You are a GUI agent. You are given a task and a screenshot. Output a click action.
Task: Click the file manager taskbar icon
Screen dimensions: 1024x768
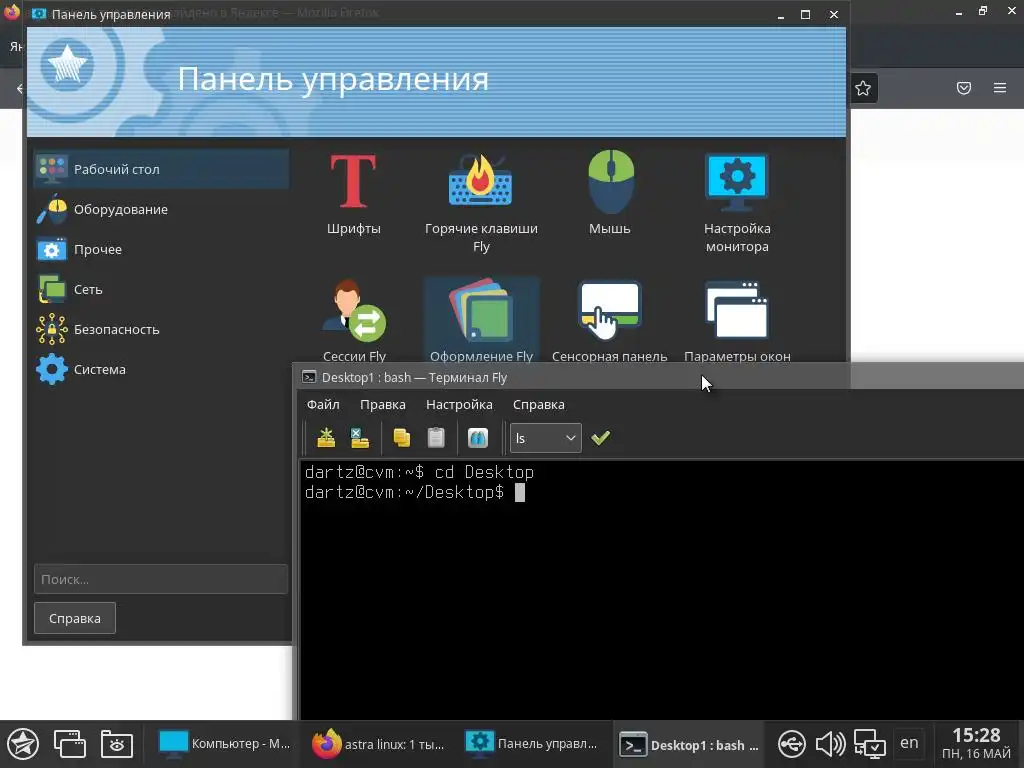117,744
